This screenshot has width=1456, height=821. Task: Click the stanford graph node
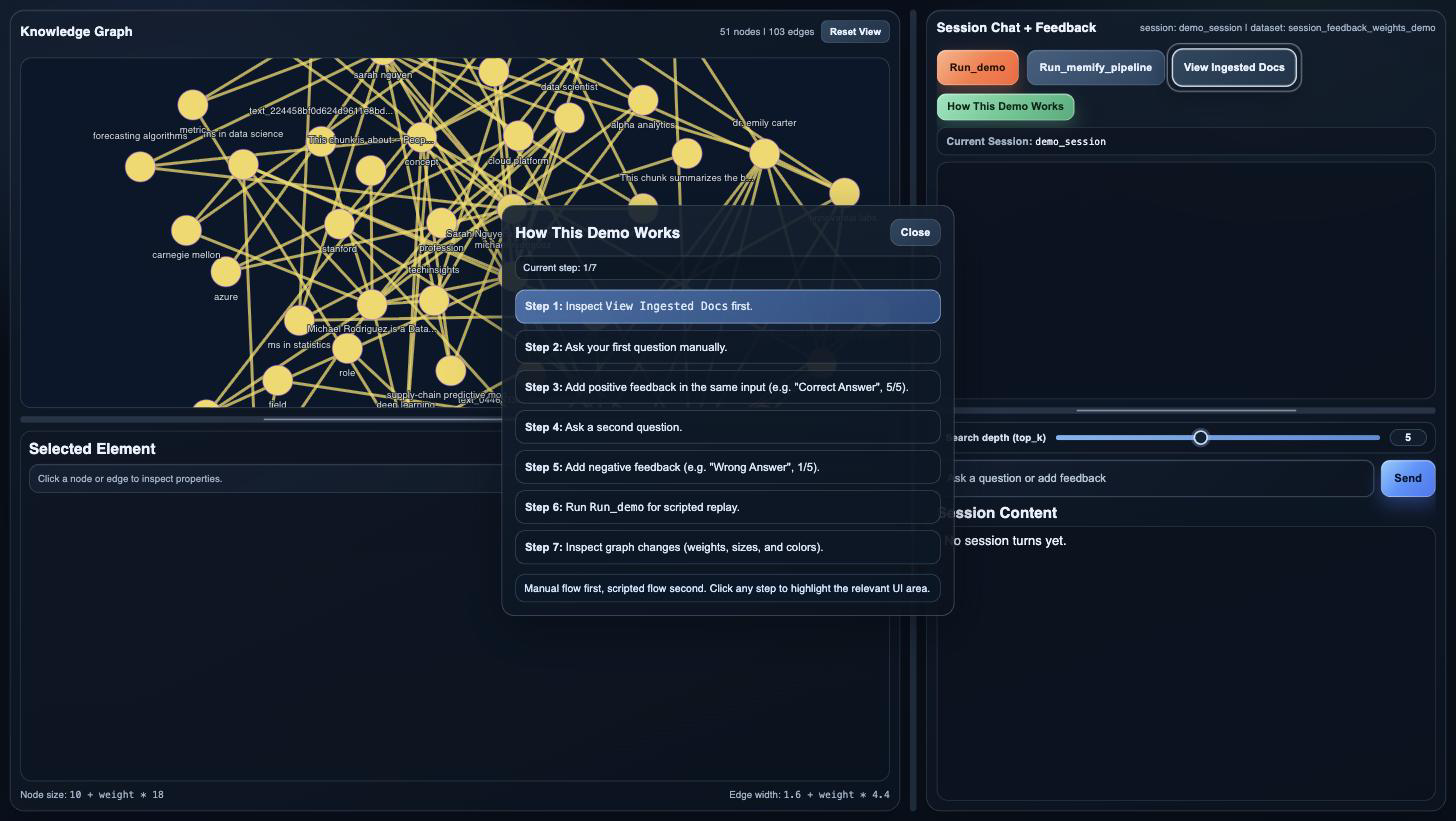pos(339,223)
